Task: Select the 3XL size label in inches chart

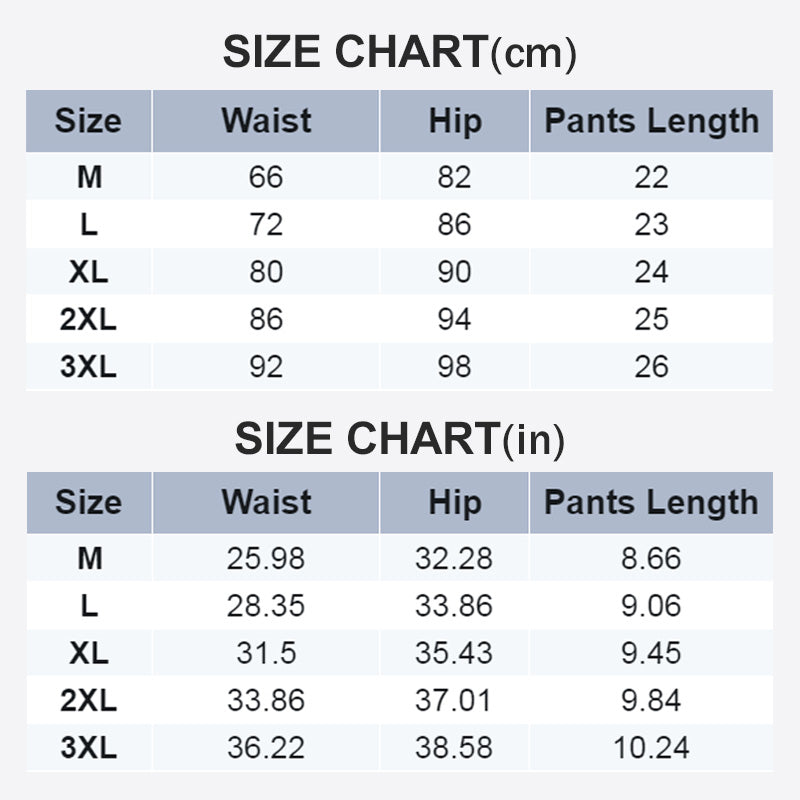Action: click(88, 748)
